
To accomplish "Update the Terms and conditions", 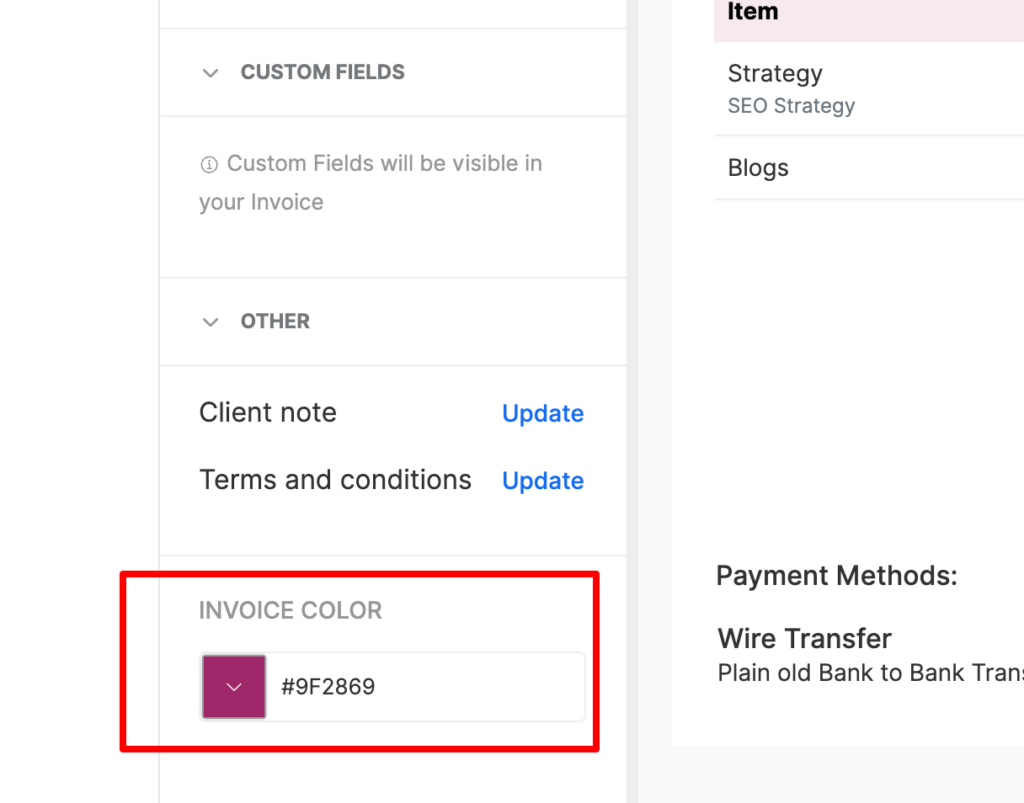I will click(x=542, y=481).
